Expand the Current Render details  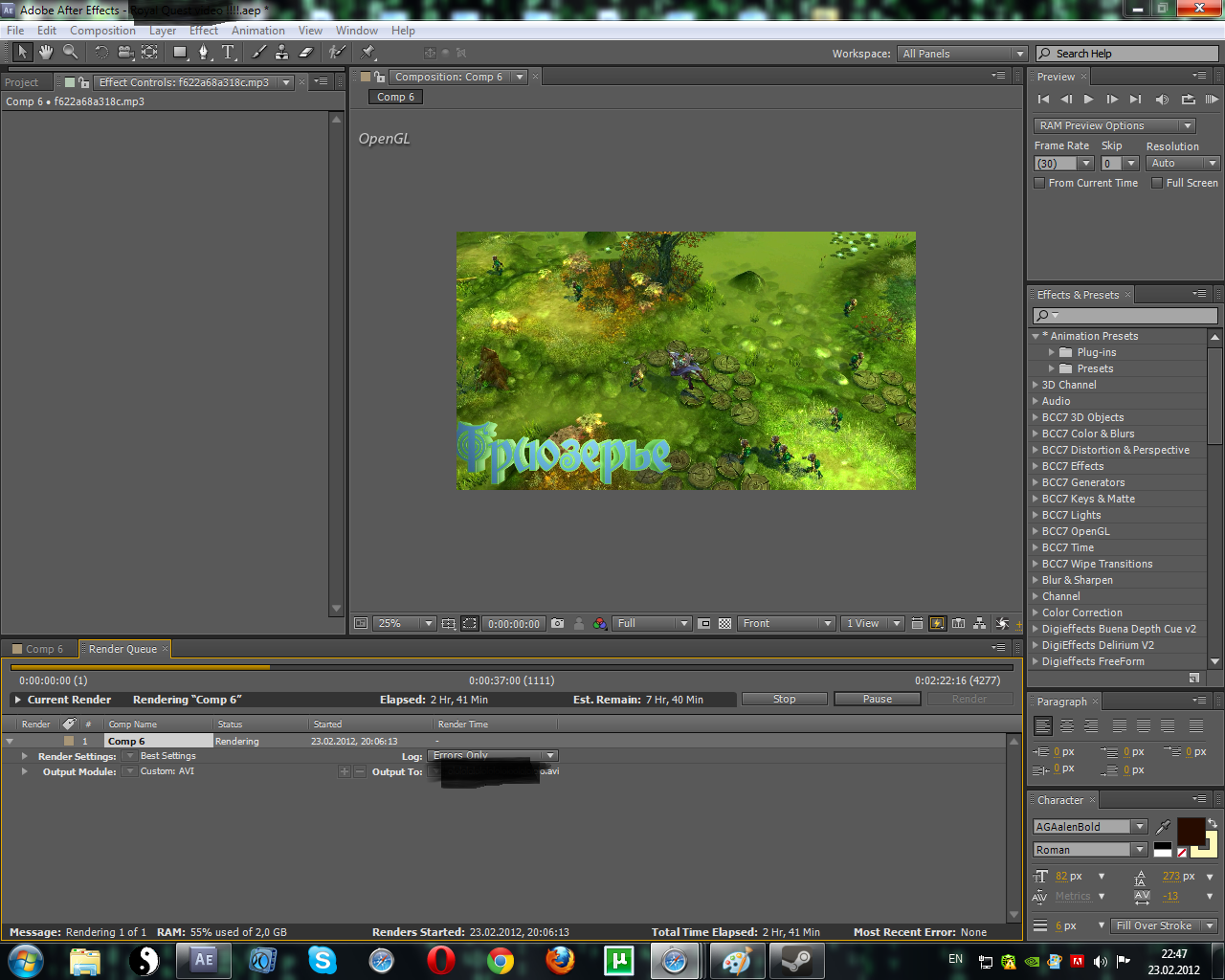pos(17,700)
